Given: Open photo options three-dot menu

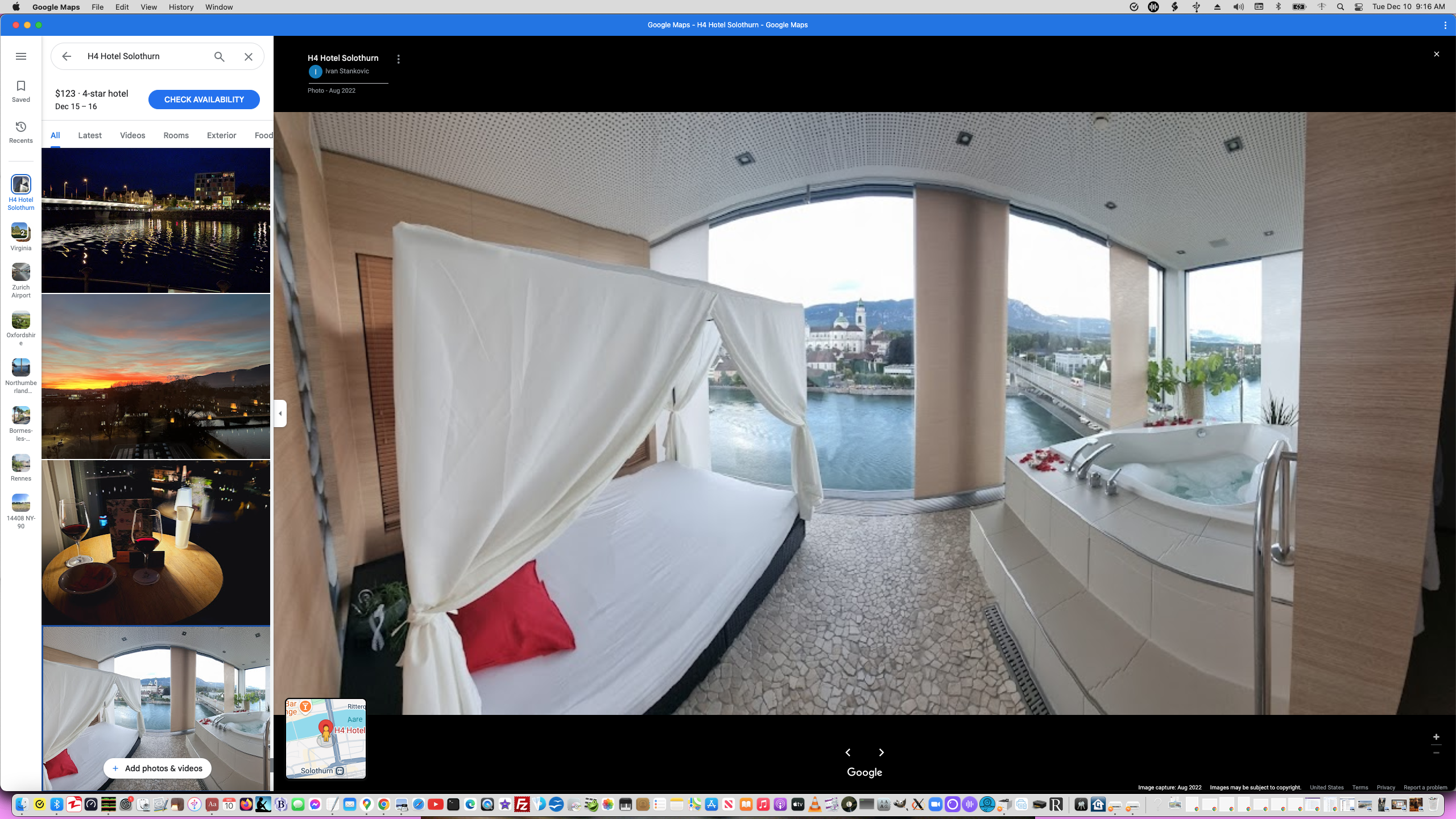Looking at the screenshot, I should [399, 59].
